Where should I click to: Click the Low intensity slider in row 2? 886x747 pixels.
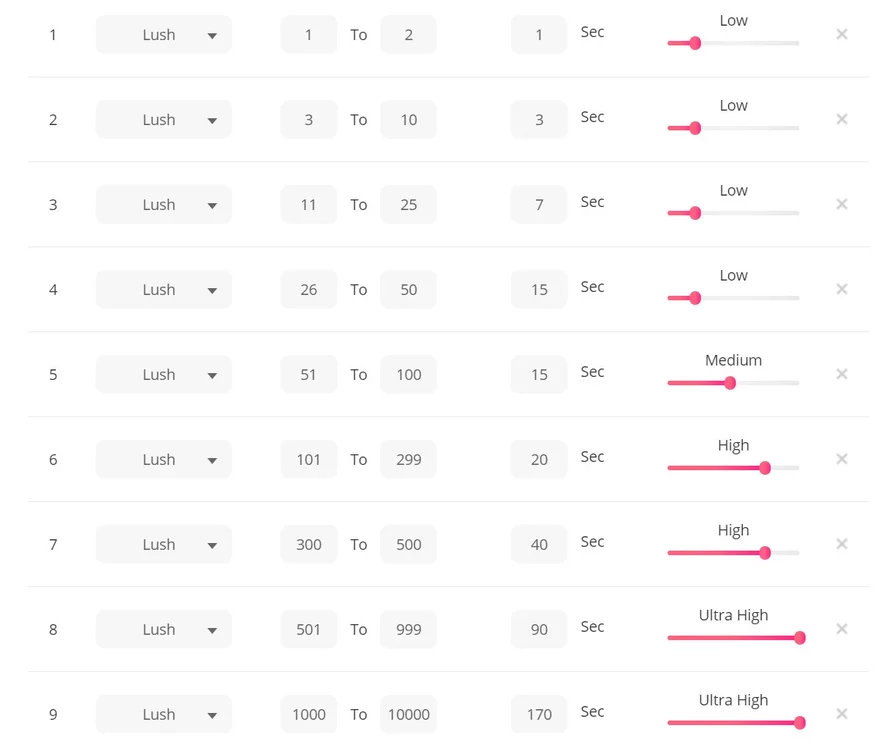tap(733, 128)
